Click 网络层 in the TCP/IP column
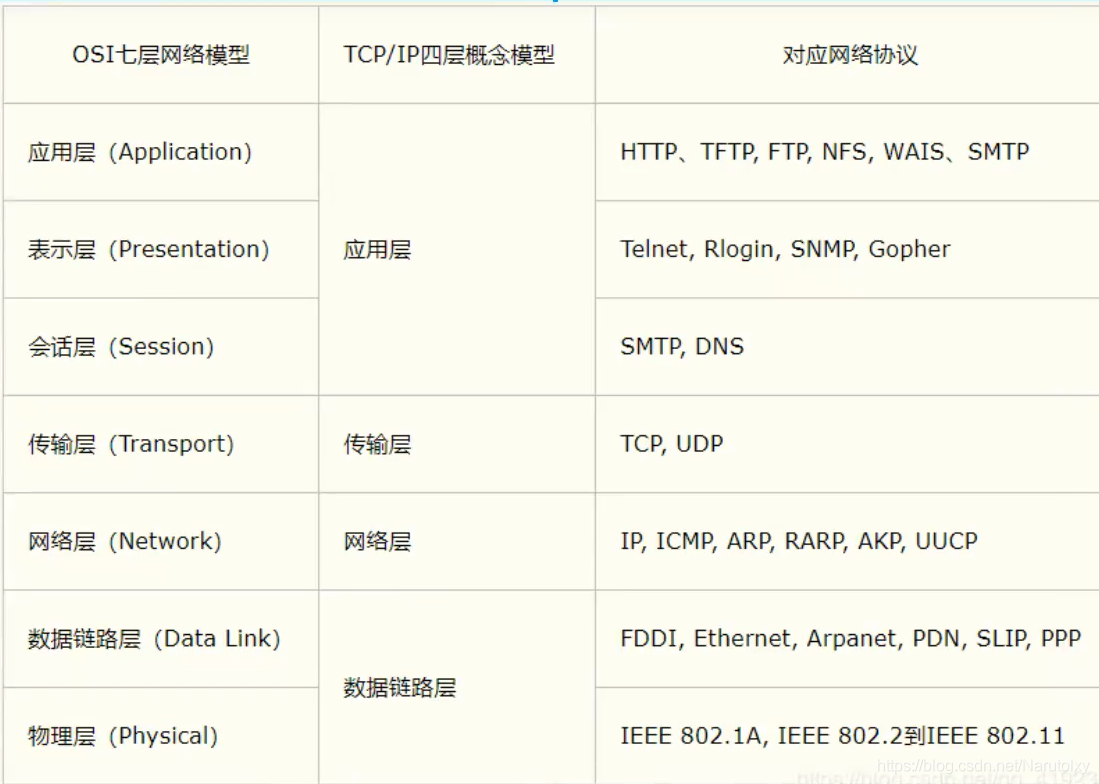This screenshot has width=1099, height=784. [x=457, y=542]
